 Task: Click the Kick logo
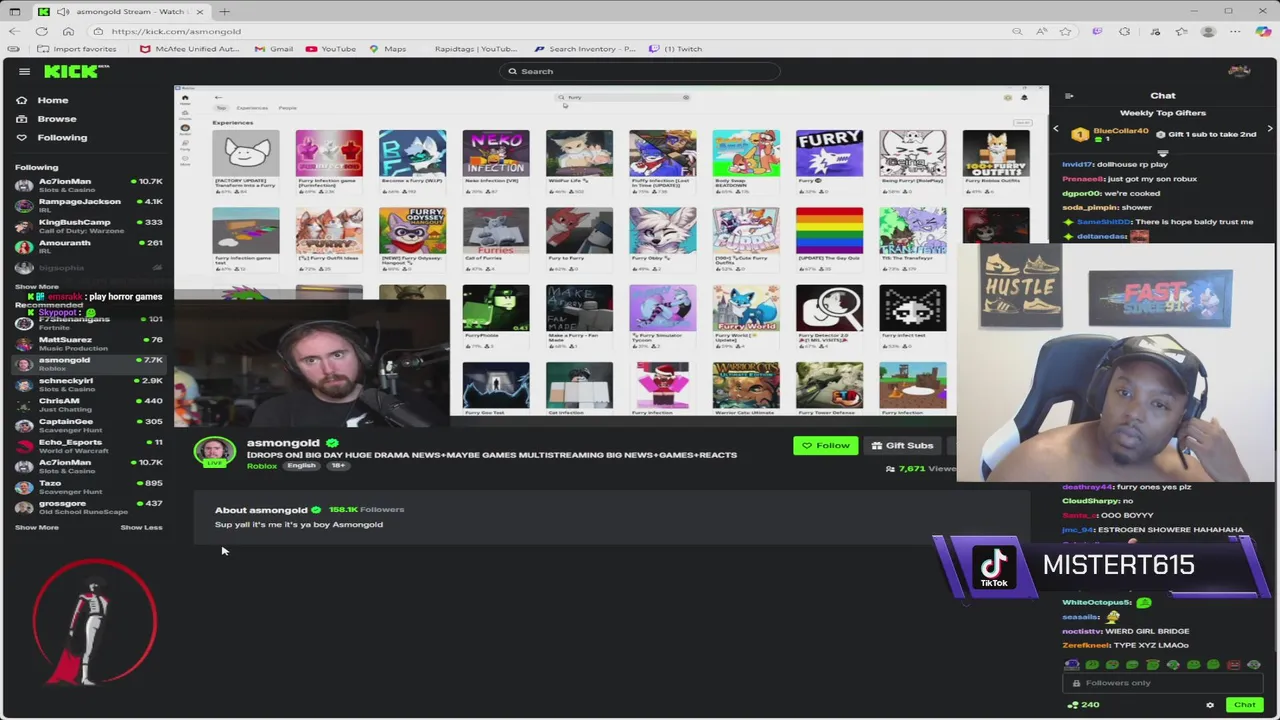(x=76, y=71)
